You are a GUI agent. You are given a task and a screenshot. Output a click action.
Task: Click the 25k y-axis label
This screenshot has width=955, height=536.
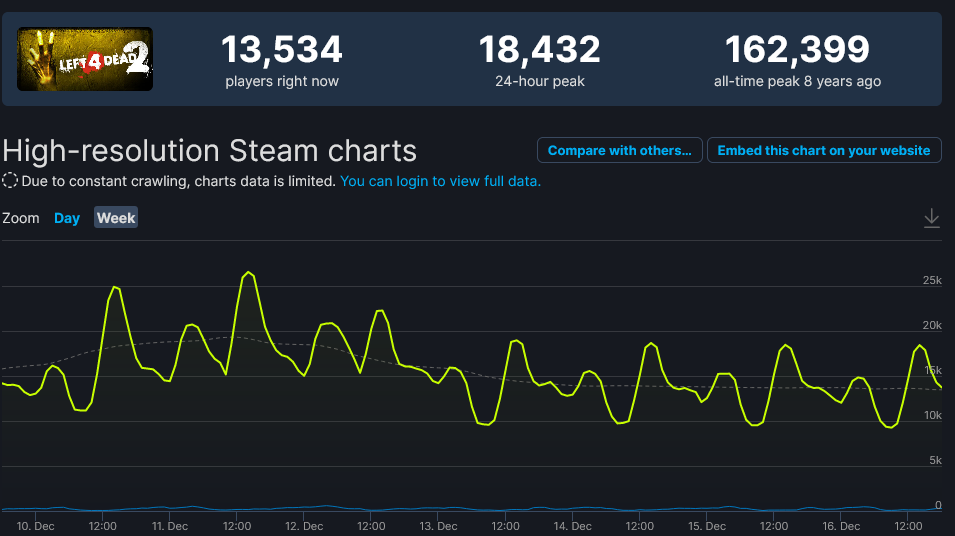(x=932, y=280)
